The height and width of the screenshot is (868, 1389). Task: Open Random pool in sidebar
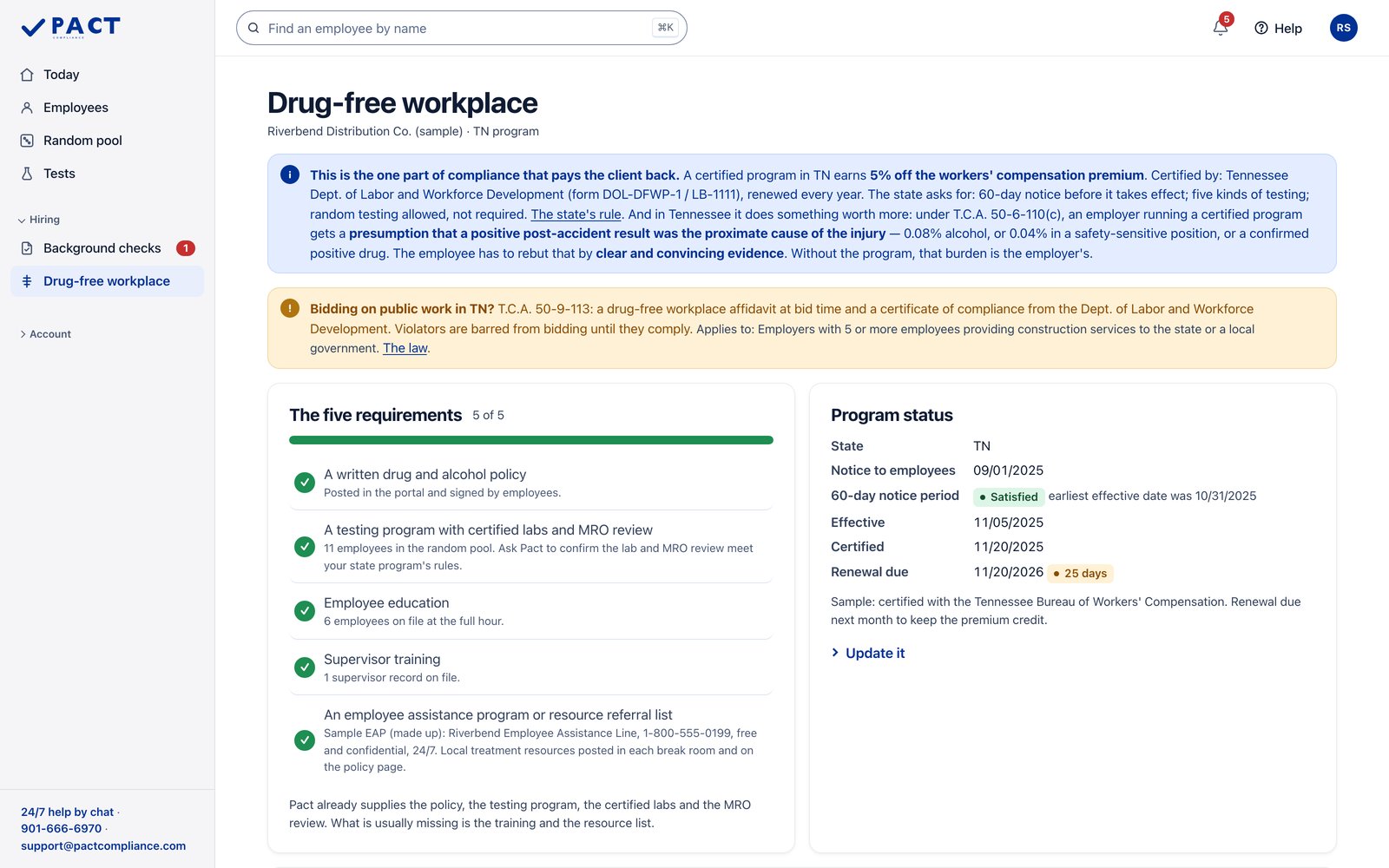tap(107, 141)
